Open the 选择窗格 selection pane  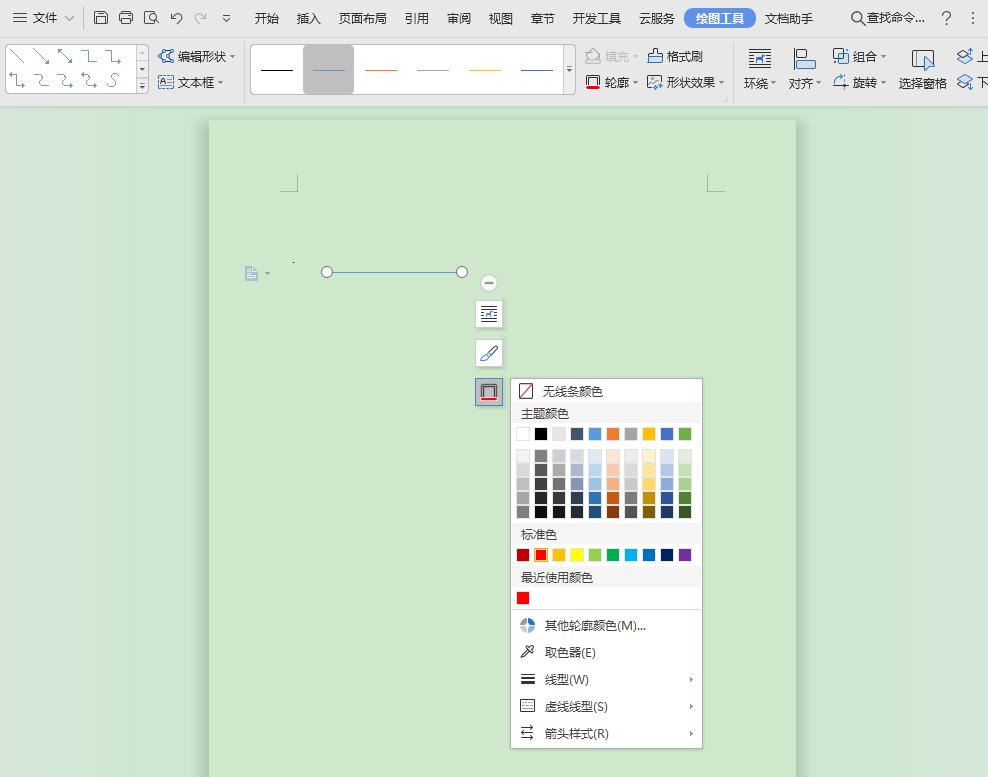pos(922,69)
